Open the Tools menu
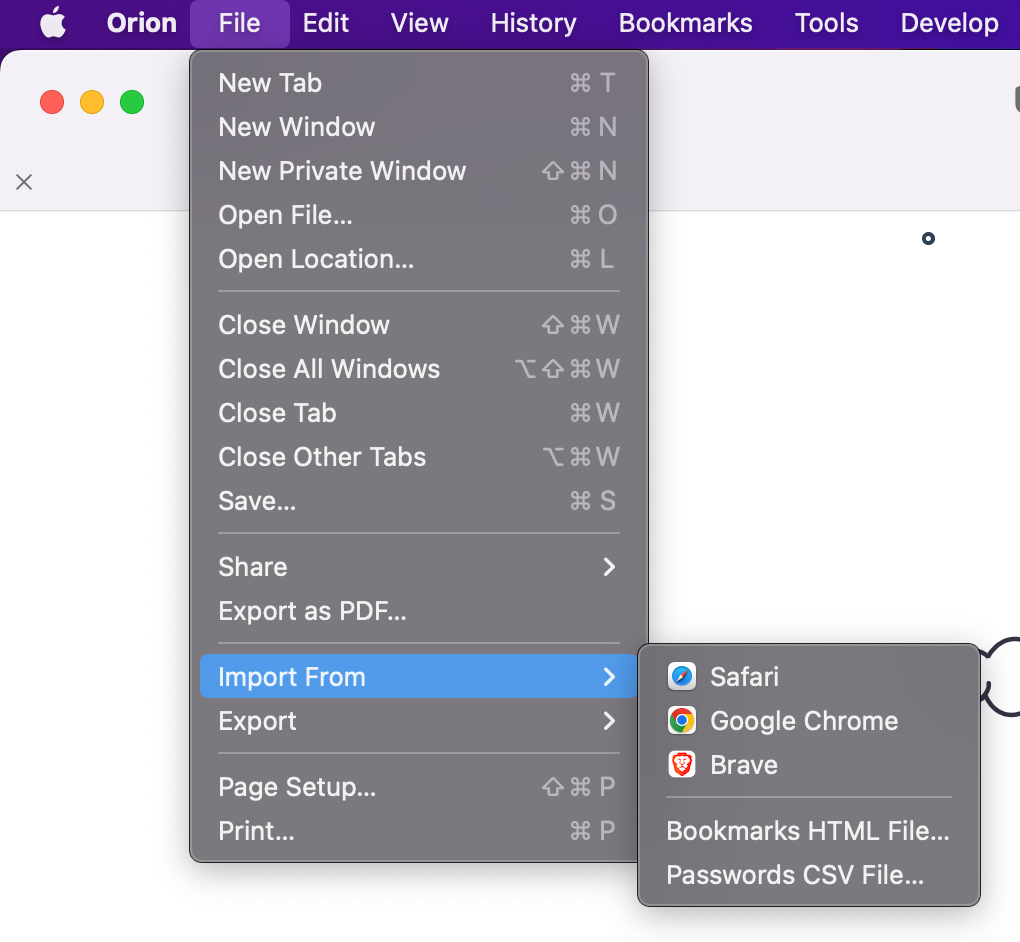Viewport: 1020px width, 942px height. [826, 23]
